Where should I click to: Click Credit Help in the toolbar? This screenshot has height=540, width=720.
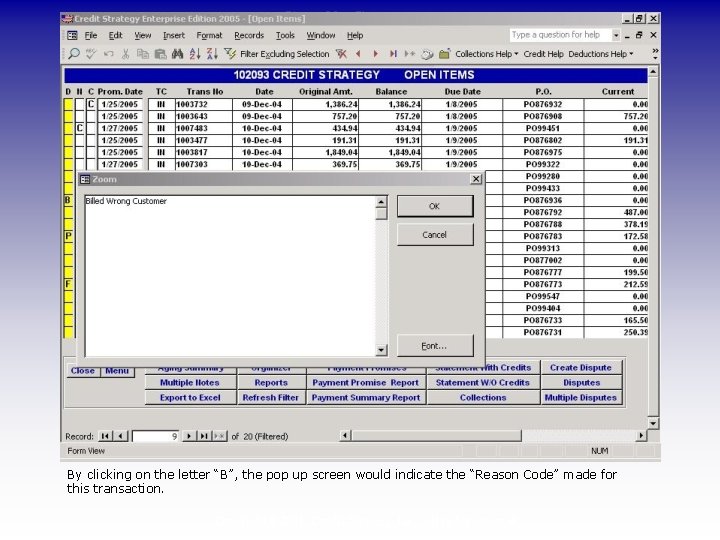click(543, 54)
